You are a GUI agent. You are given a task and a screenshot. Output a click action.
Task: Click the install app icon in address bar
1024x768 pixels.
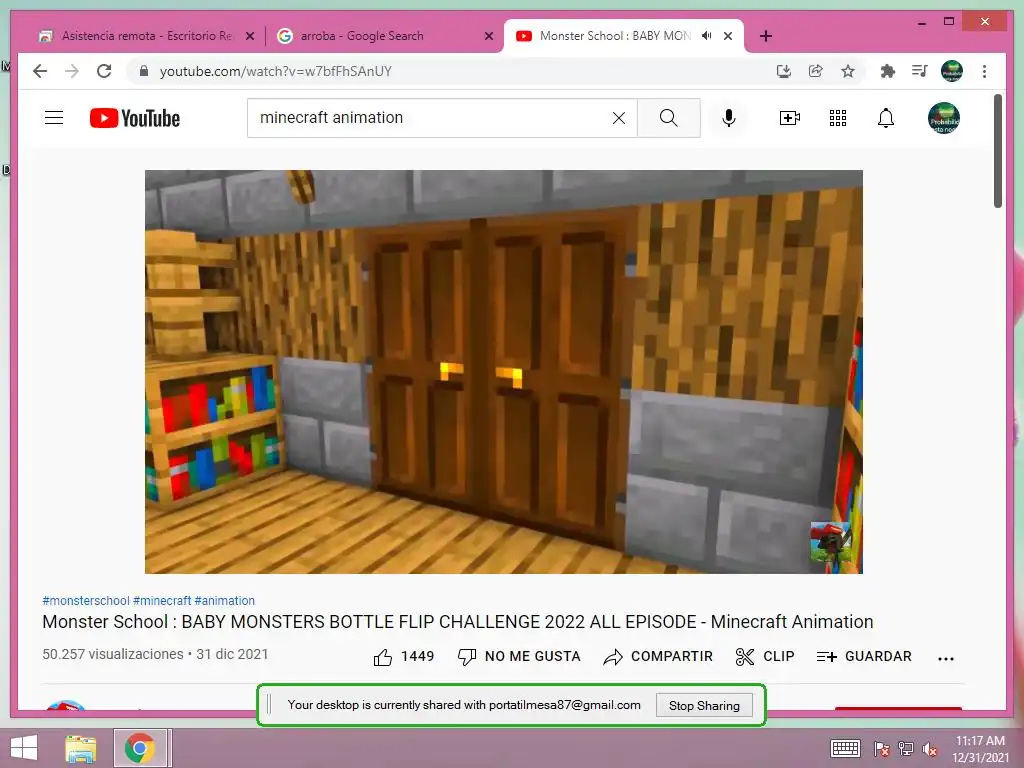(x=784, y=71)
